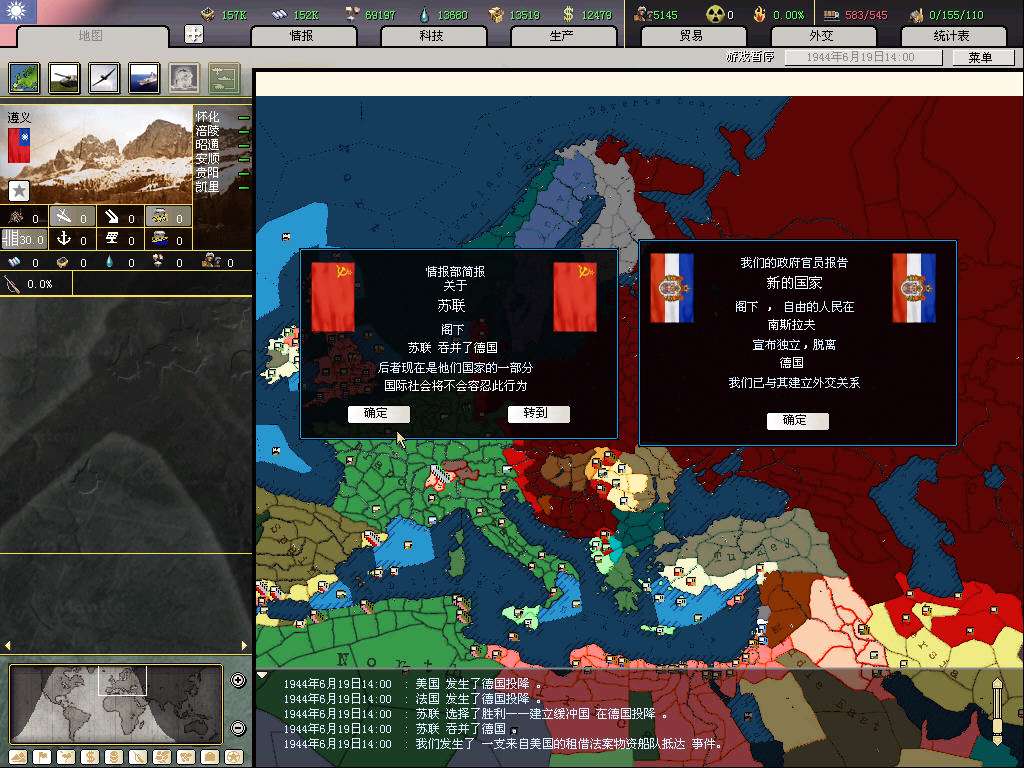Adjust the message log scroll slider
Viewport: 1024px width, 768px height.
pos(997,711)
